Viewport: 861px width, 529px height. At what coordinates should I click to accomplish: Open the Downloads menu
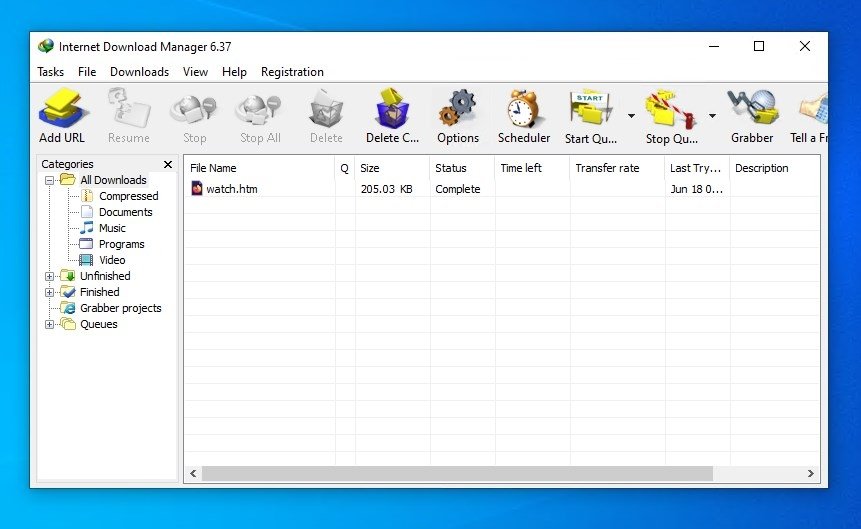(139, 72)
